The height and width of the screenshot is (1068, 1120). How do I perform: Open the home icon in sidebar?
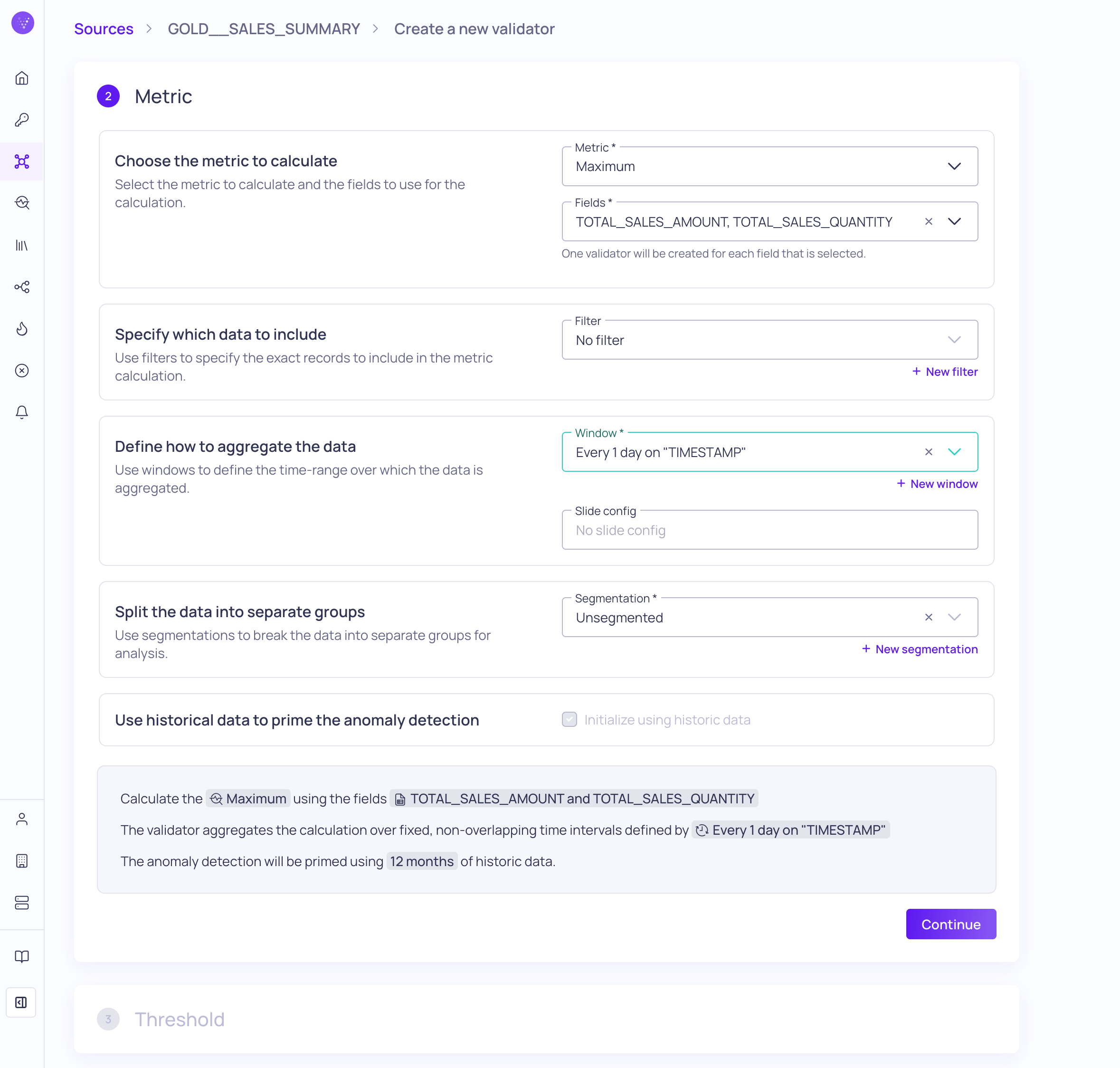click(22, 78)
